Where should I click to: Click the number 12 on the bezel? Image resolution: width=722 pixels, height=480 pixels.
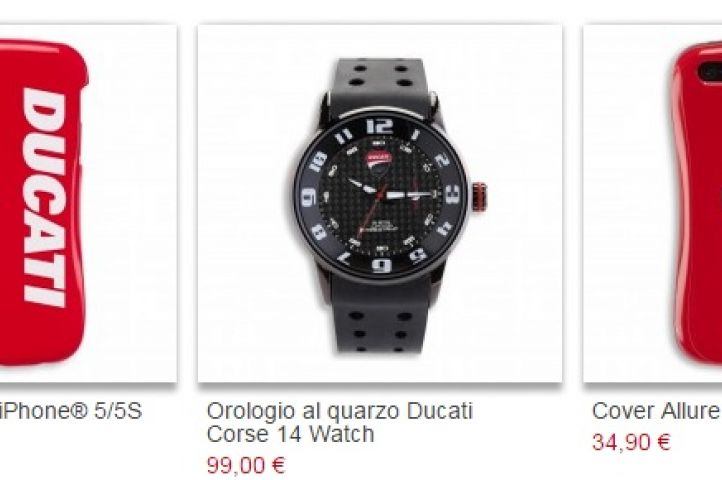[380, 126]
